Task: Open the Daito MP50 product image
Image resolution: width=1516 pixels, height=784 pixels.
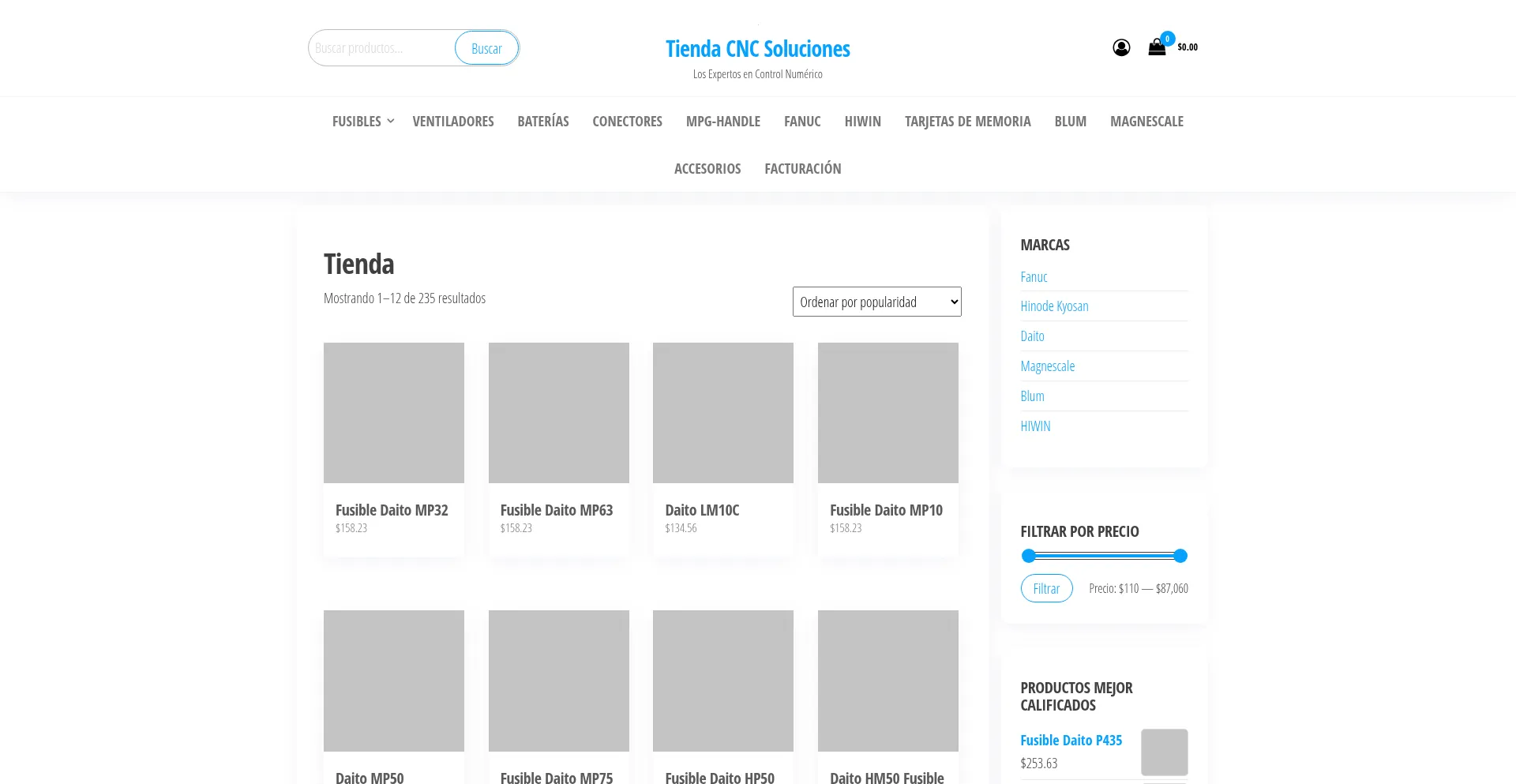Action: pos(394,681)
